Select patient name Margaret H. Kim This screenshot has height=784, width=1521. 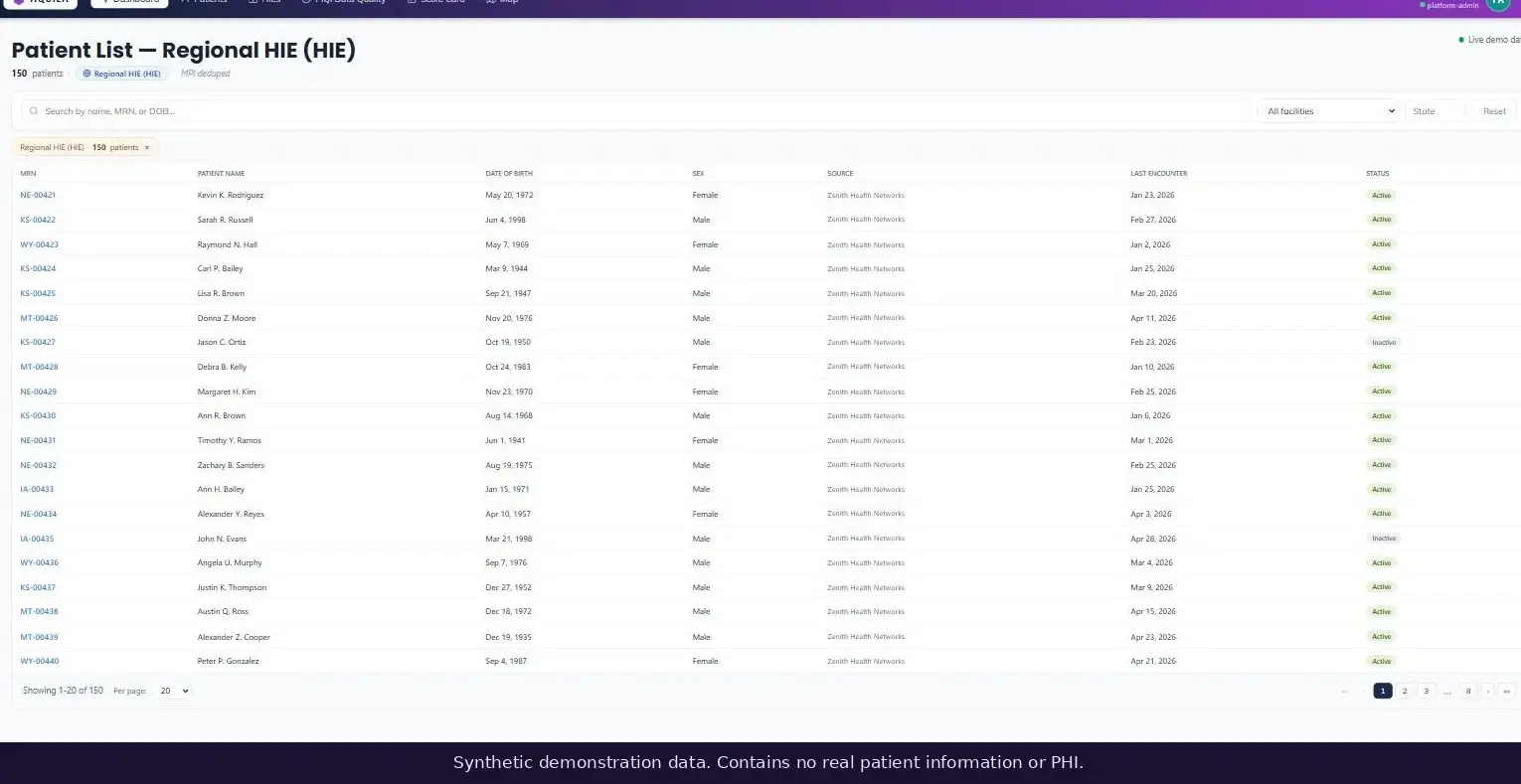point(227,392)
